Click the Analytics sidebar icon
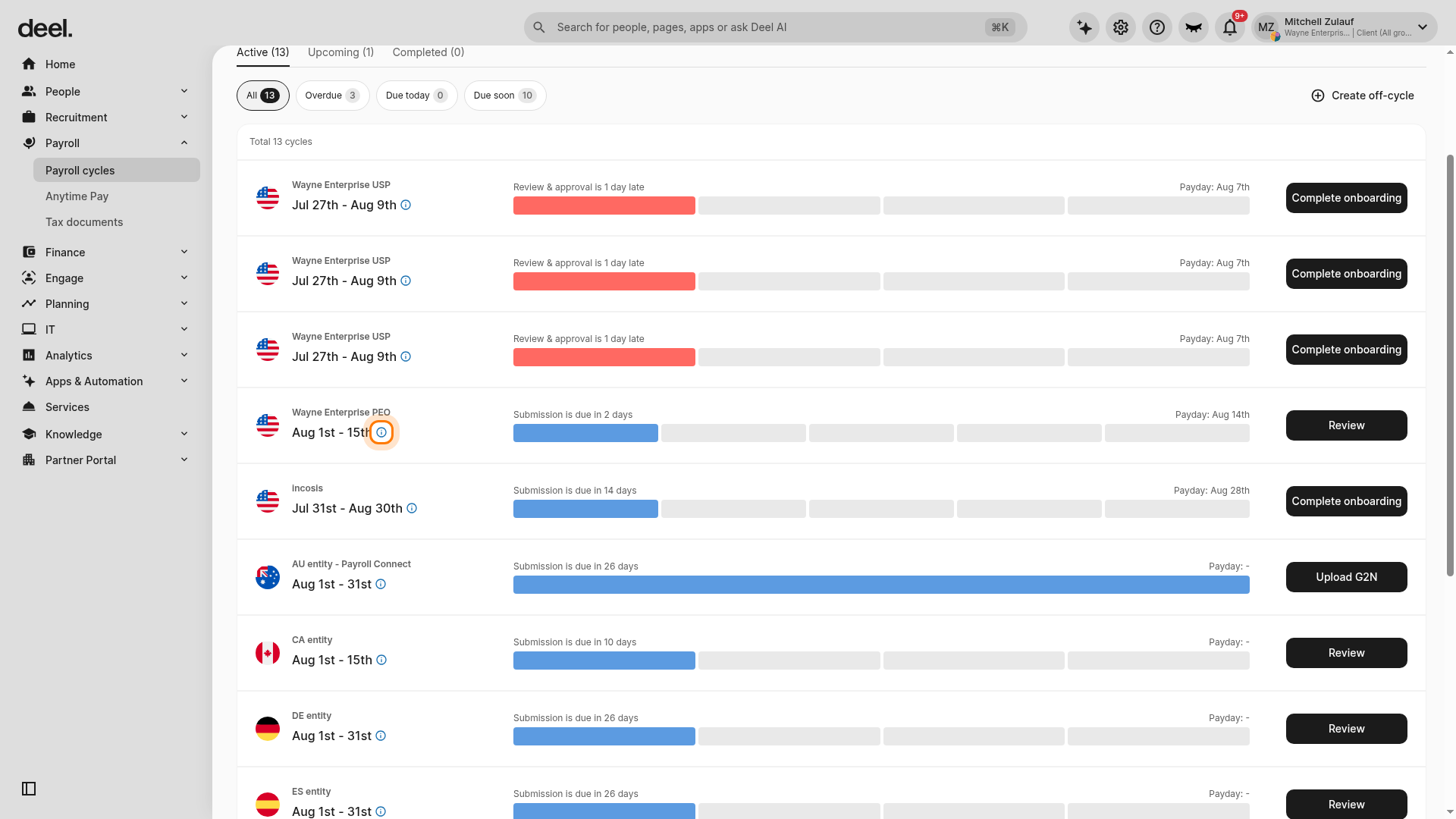This screenshot has height=819, width=1456. [x=29, y=356]
